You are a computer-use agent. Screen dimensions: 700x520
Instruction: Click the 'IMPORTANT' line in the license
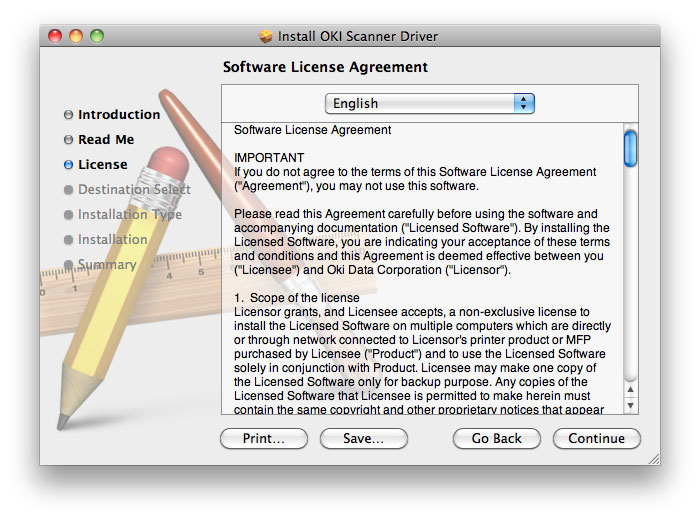click(269, 158)
